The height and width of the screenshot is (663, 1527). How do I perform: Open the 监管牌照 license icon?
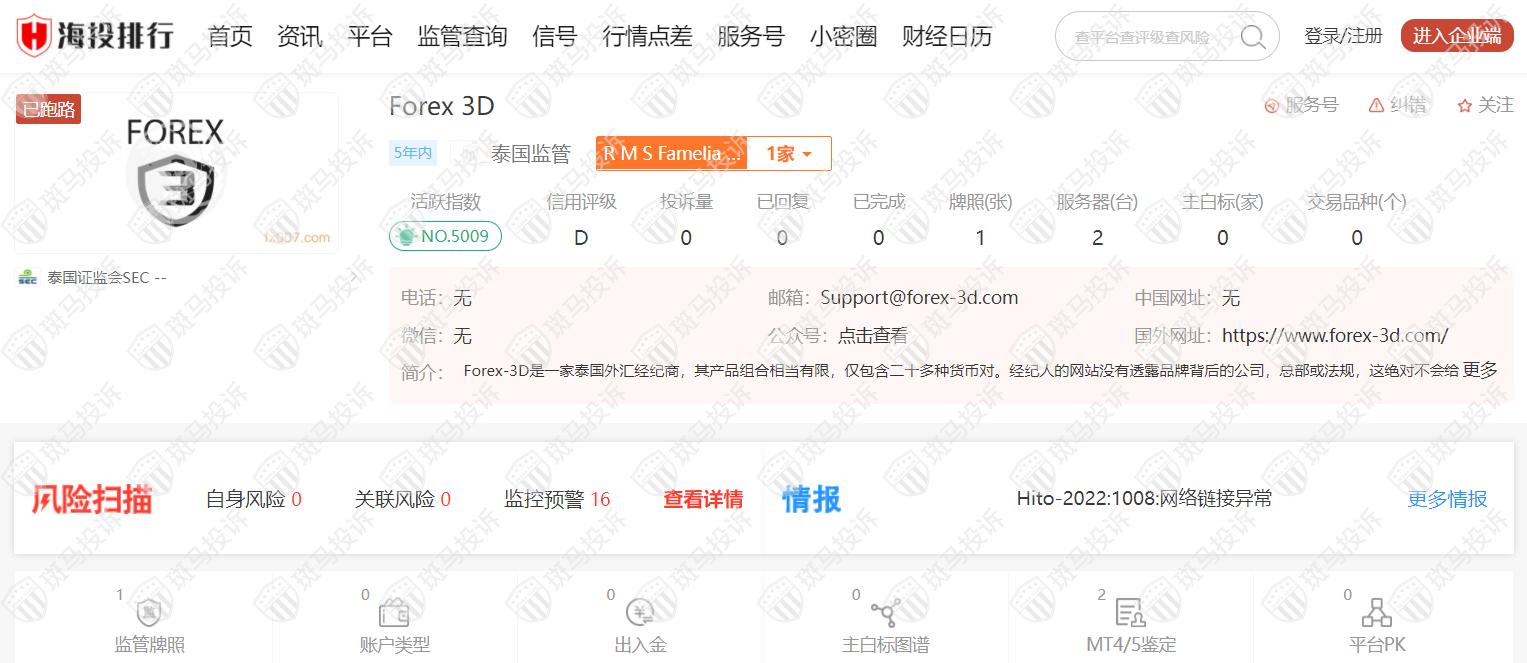pyautogui.click(x=149, y=613)
